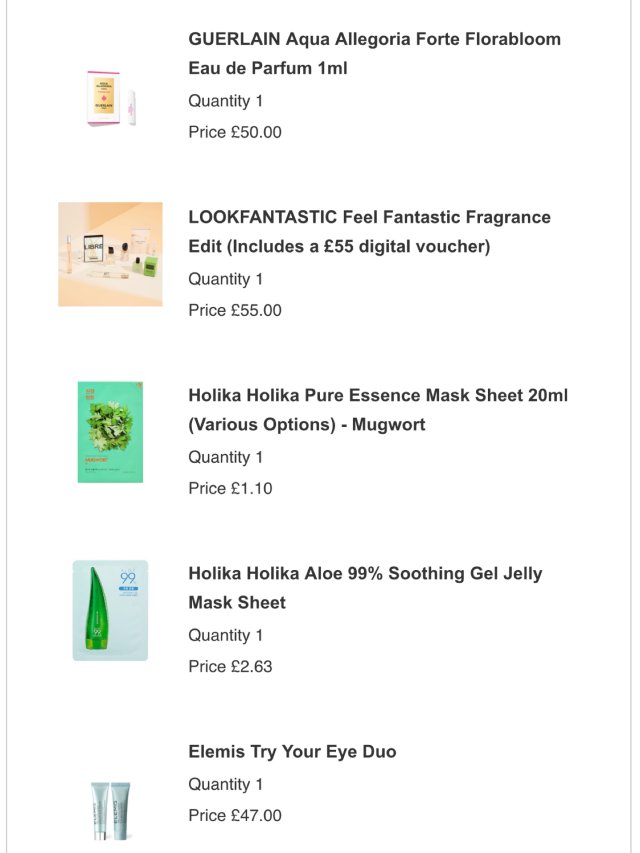Click the GUERLAIN Aqua Allegoria perfume thumbnail
This screenshot has width=640, height=853.
[110, 98]
